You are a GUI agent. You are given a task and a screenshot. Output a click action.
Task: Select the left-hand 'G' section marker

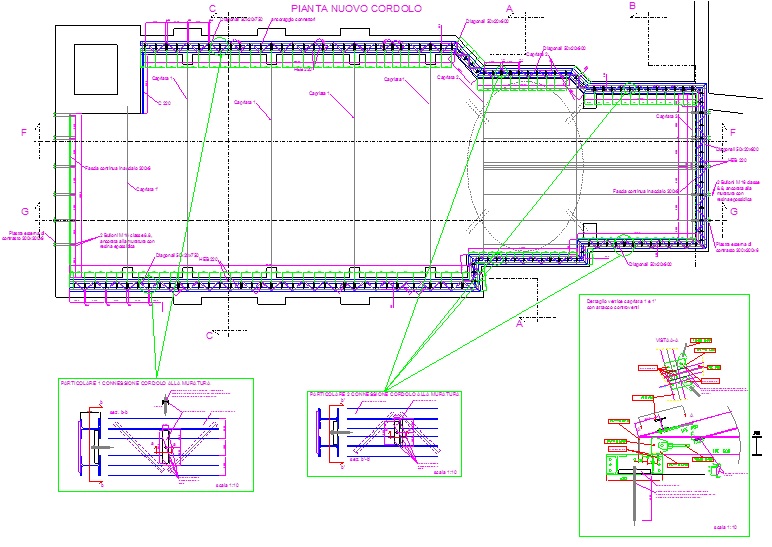coord(25,212)
